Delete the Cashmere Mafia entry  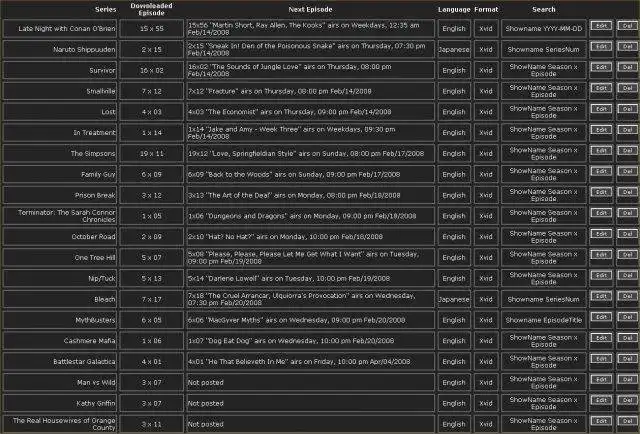627,338
